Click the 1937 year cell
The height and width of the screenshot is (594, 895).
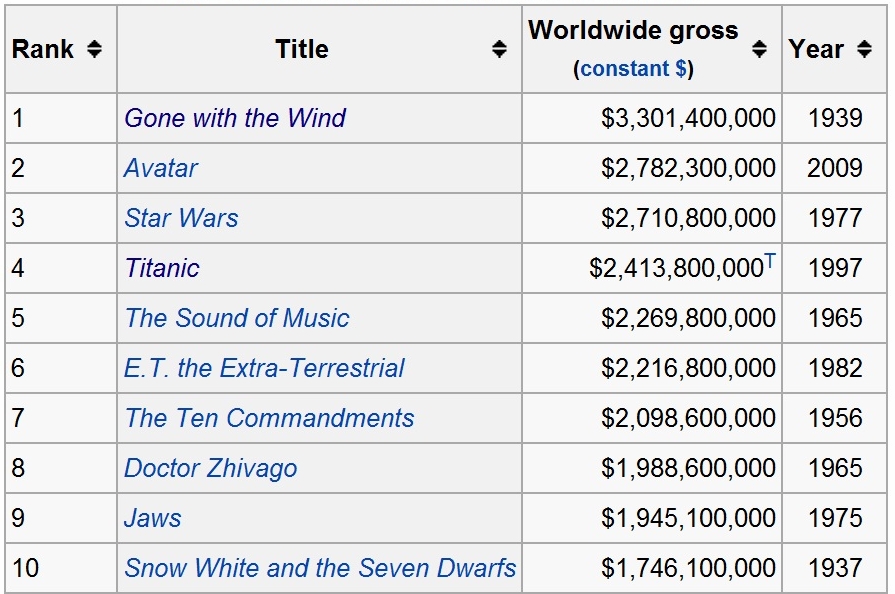pos(834,568)
